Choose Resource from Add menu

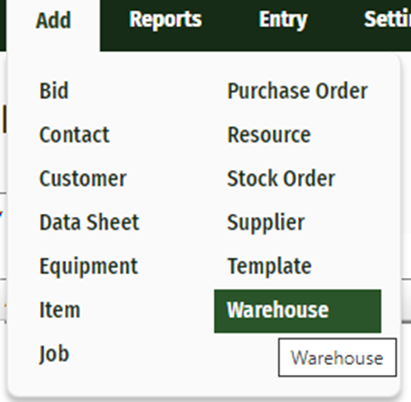click(x=269, y=135)
